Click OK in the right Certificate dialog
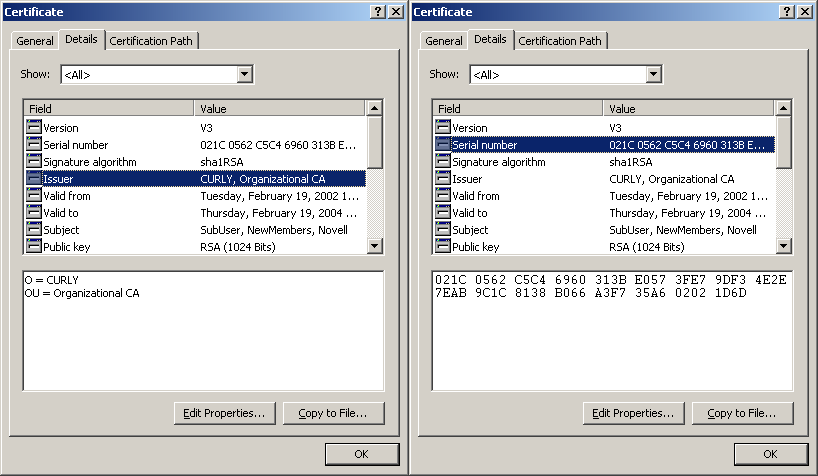The width and height of the screenshot is (818, 476). 771,454
